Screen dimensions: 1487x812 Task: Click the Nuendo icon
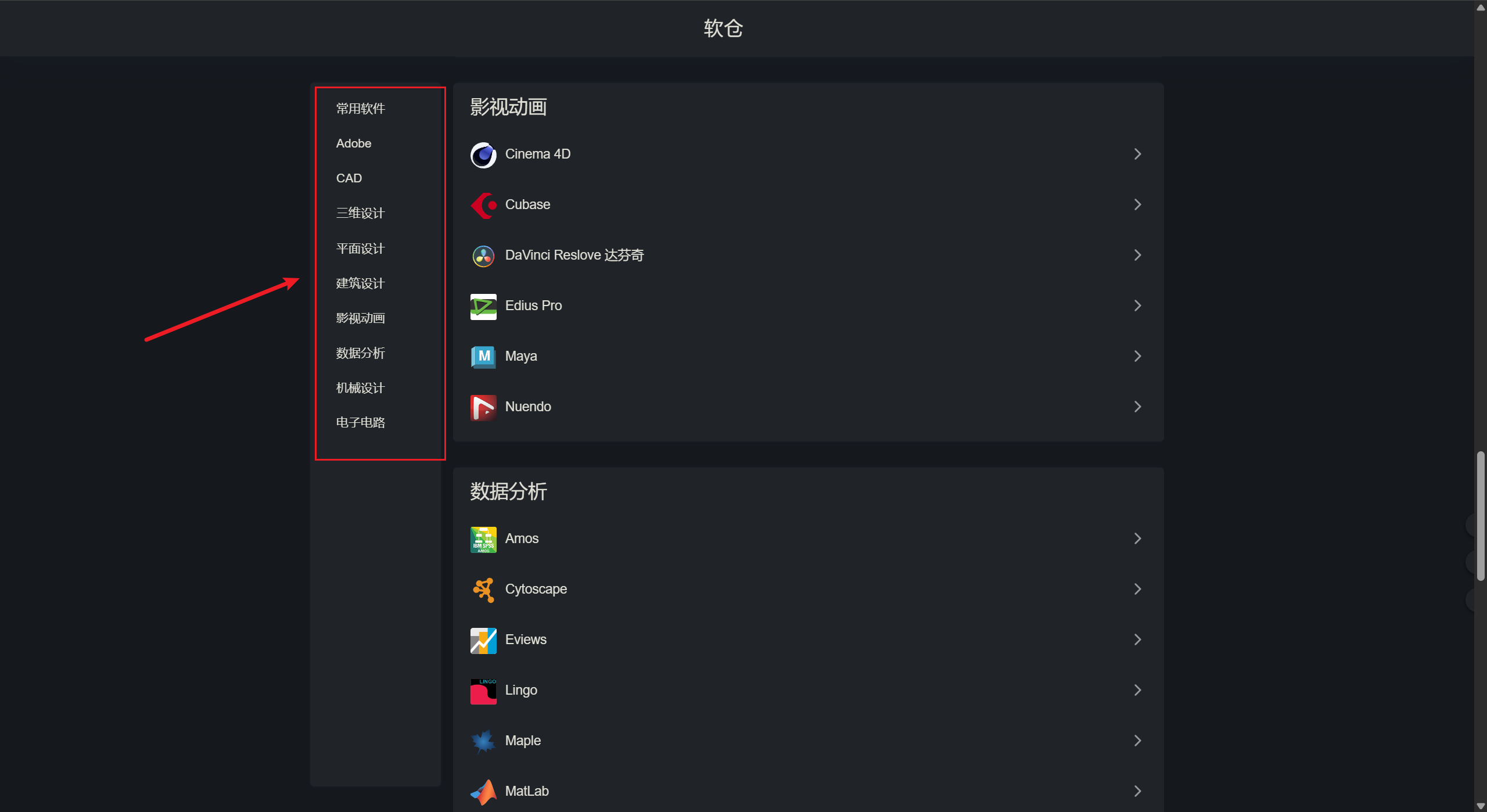click(x=483, y=407)
